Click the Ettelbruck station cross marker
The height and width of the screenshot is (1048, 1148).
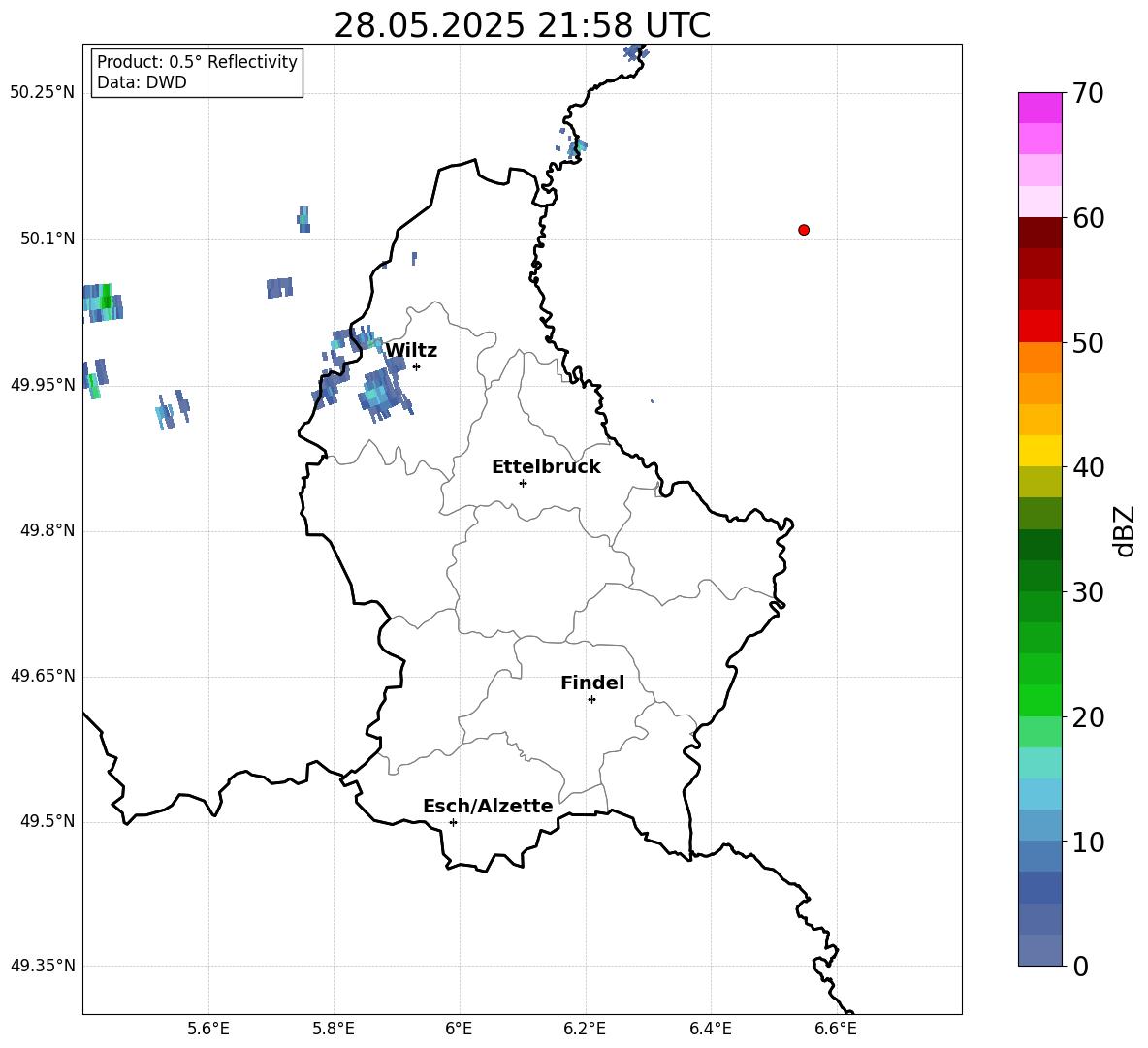click(x=523, y=483)
